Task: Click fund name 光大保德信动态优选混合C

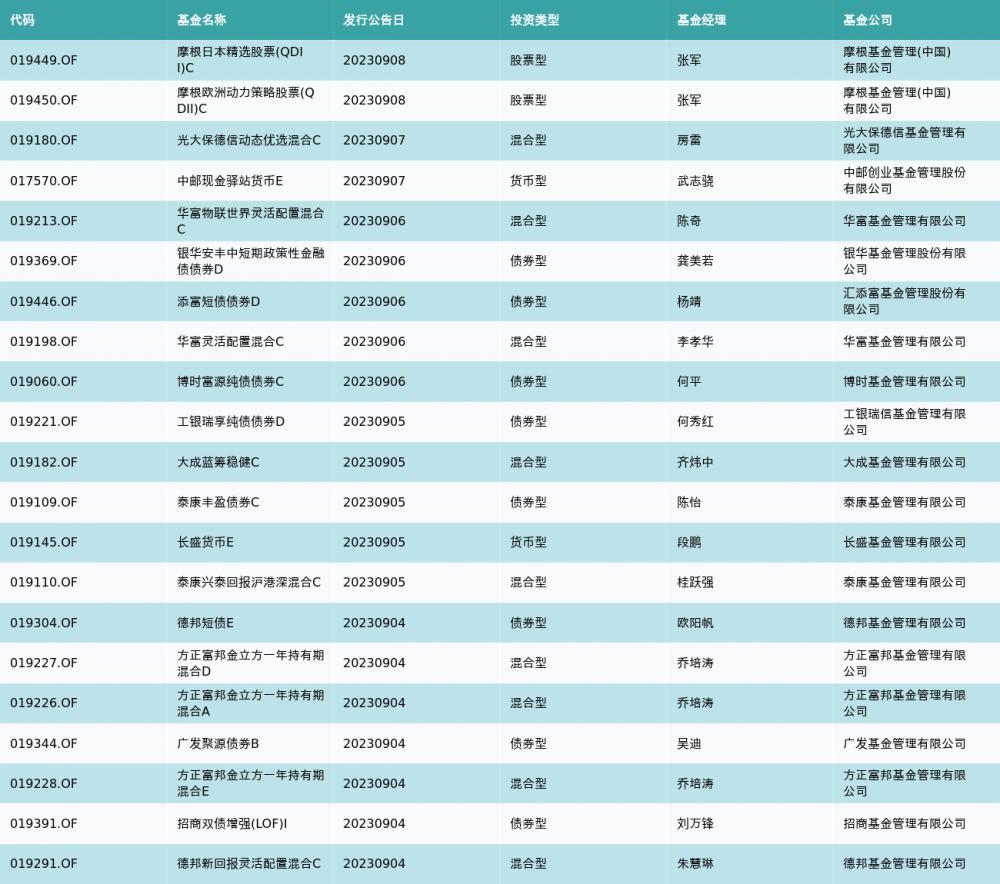Action: point(249,140)
